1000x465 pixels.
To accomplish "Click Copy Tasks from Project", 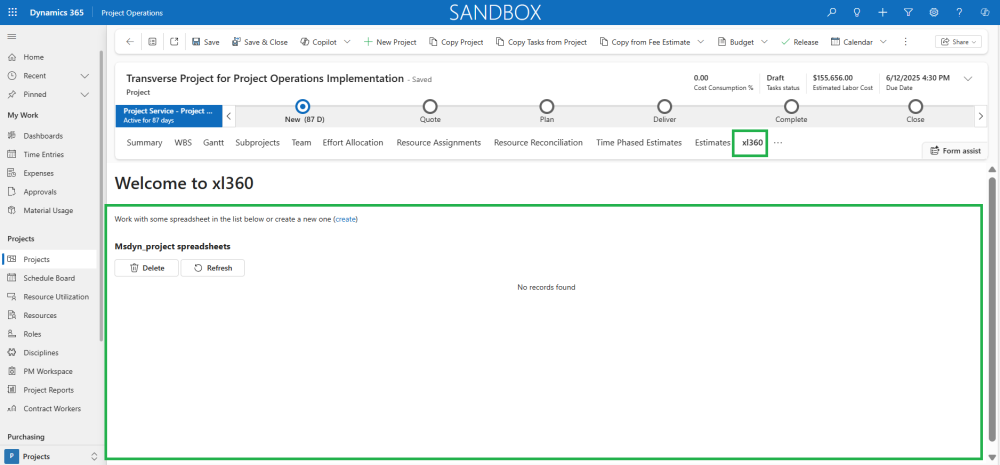I will point(541,42).
